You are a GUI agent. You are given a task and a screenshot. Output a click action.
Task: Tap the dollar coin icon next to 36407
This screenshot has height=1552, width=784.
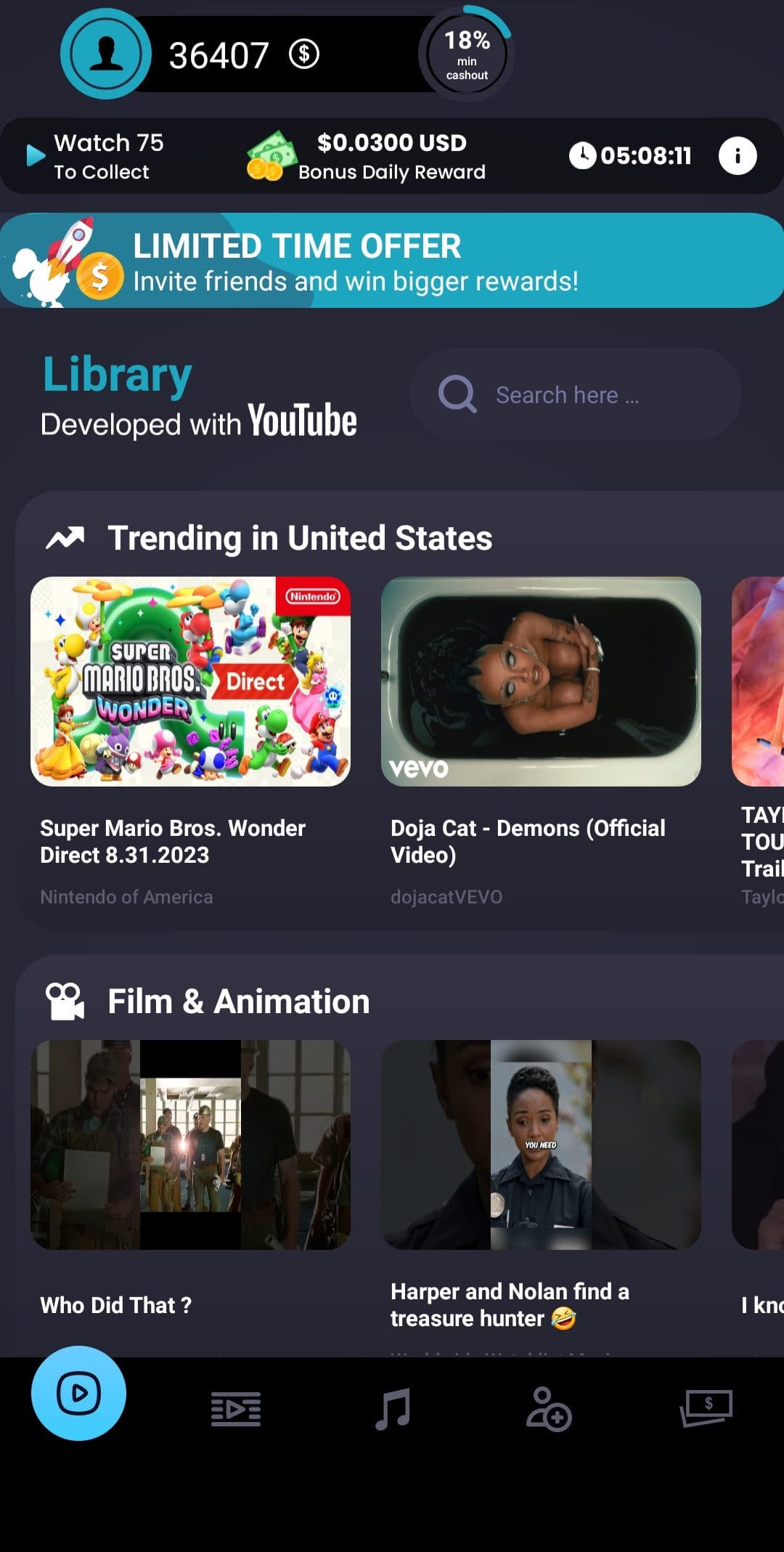[304, 54]
